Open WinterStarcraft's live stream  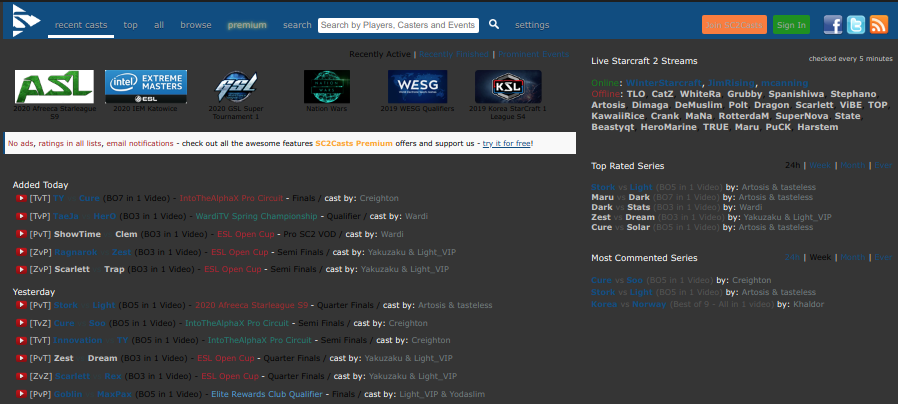[663, 83]
